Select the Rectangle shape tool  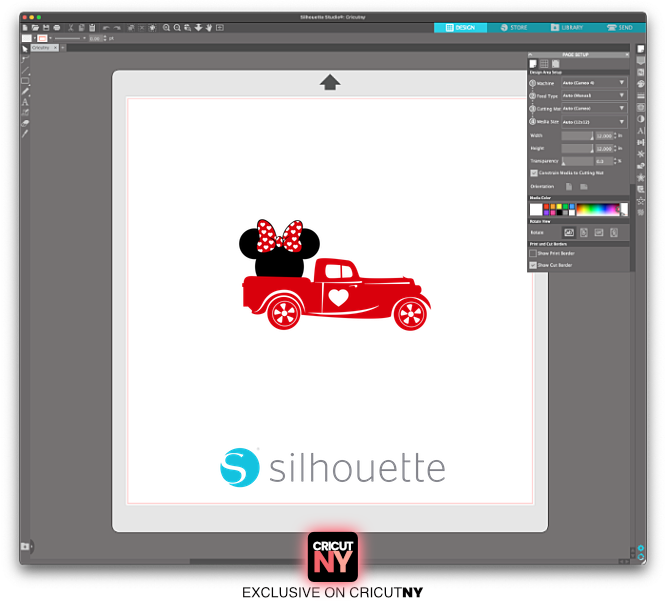[x=25, y=81]
